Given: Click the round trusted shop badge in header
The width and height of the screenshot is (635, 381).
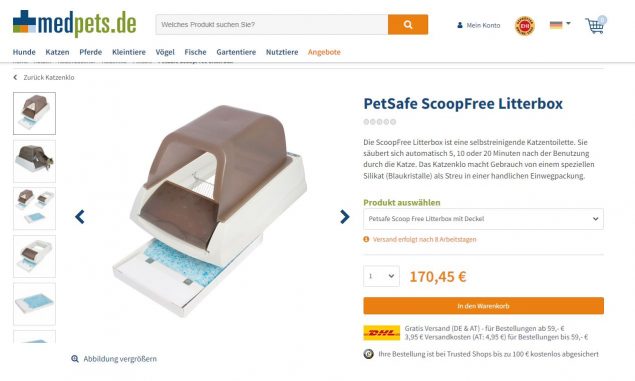Looking at the screenshot, I should (x=524, y=26).
